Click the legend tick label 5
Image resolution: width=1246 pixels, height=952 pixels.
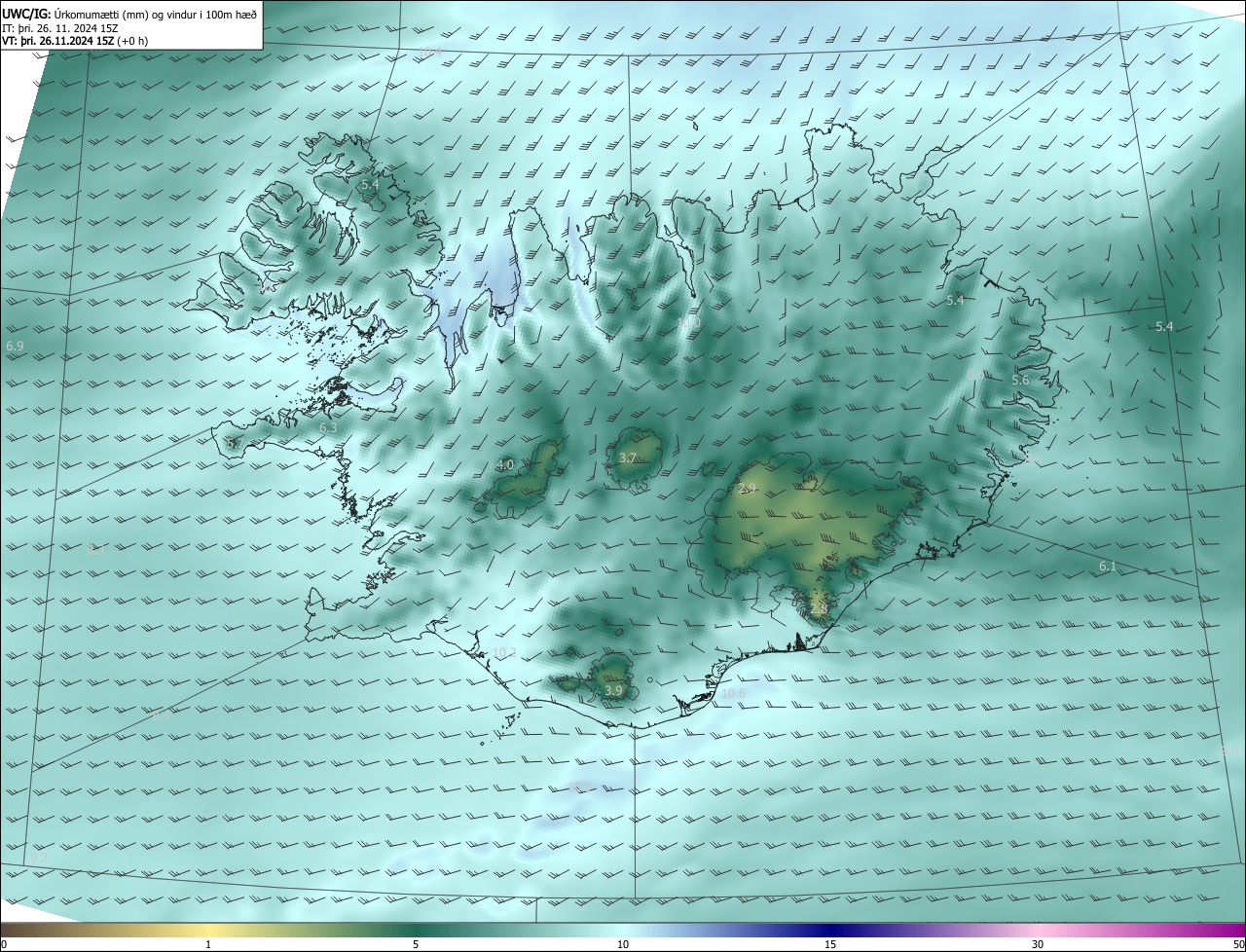pyautogui.click(x=416, y=945)
